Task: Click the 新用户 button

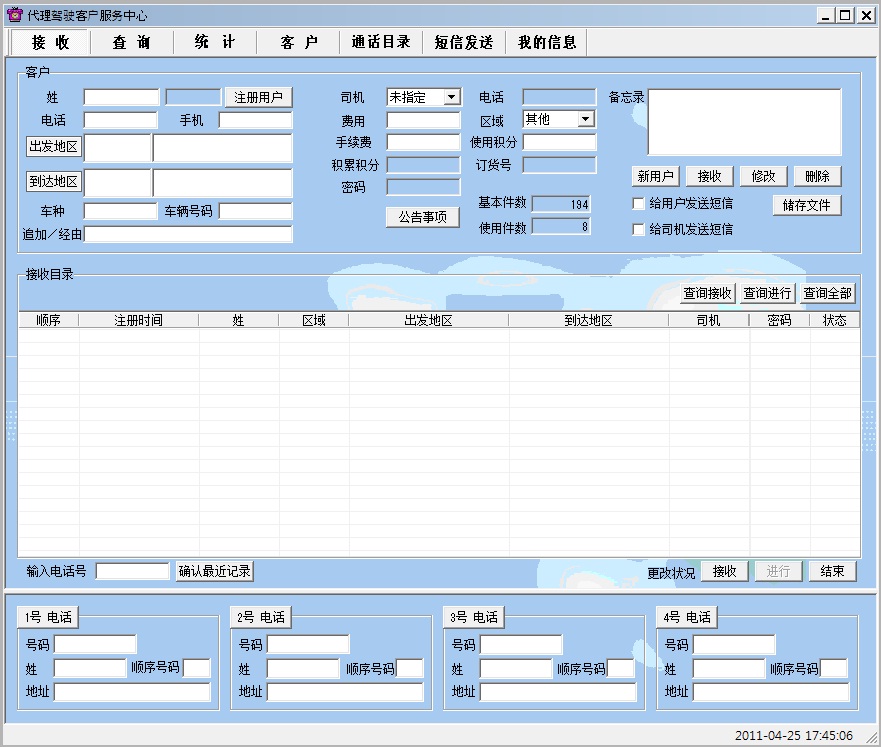Action: point(655,176)
